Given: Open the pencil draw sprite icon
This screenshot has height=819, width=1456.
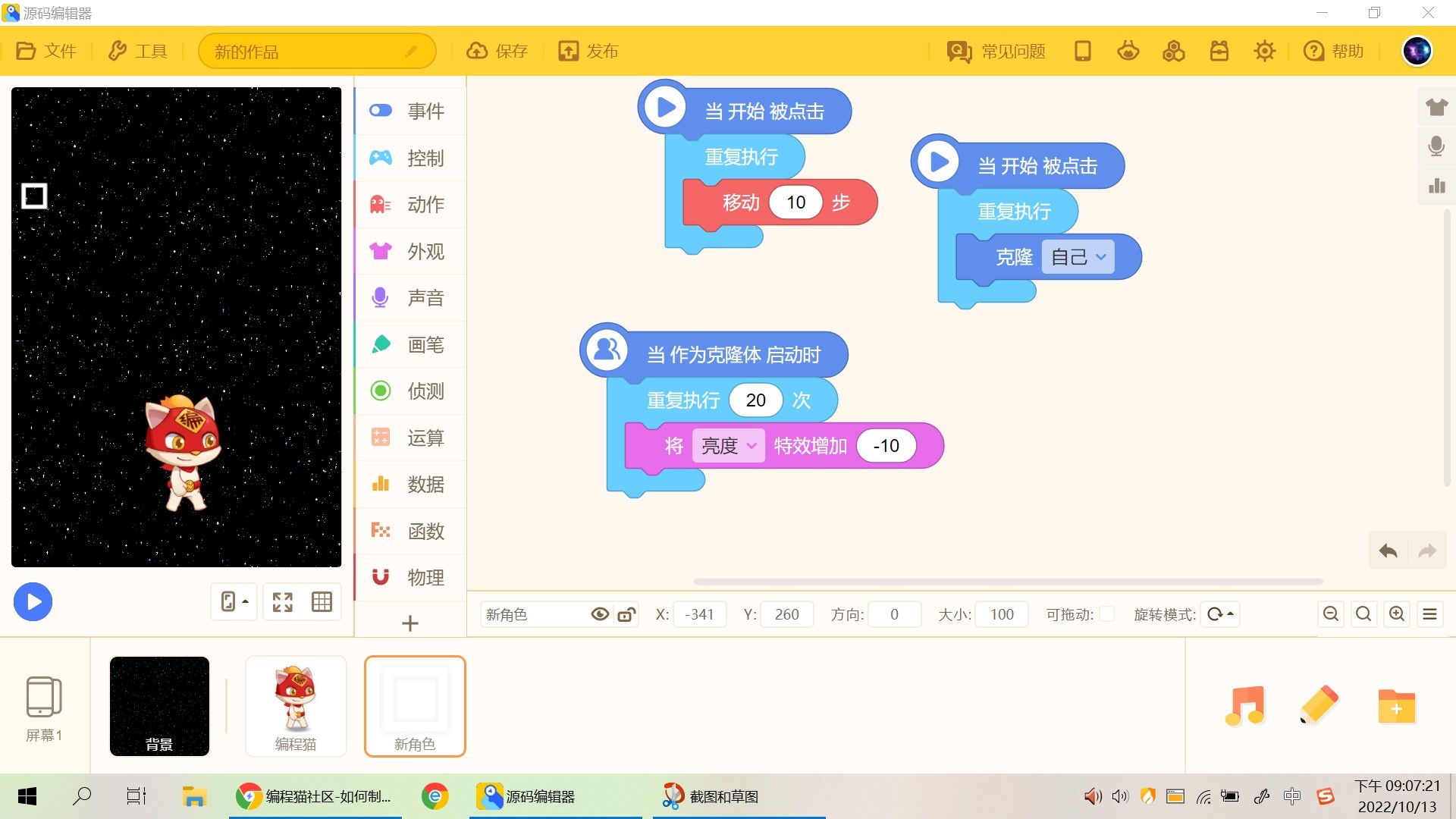Looking at the screenshot, I should [1319, 706].
